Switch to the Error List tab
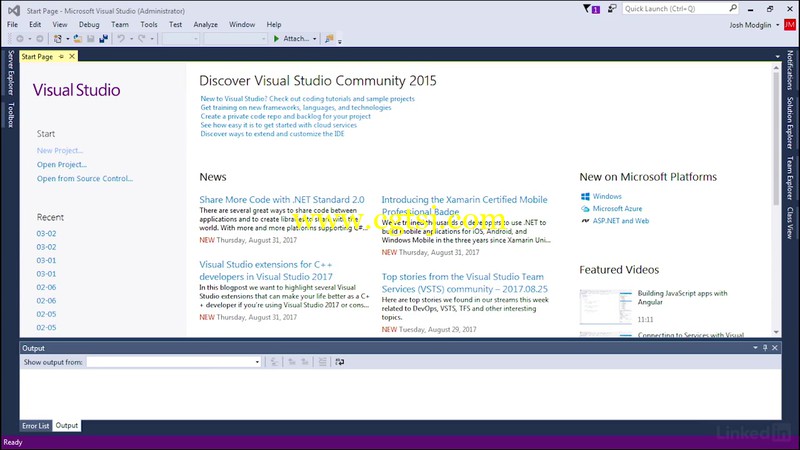The height and width of the screenshot is (450, 800). (36, 426)
